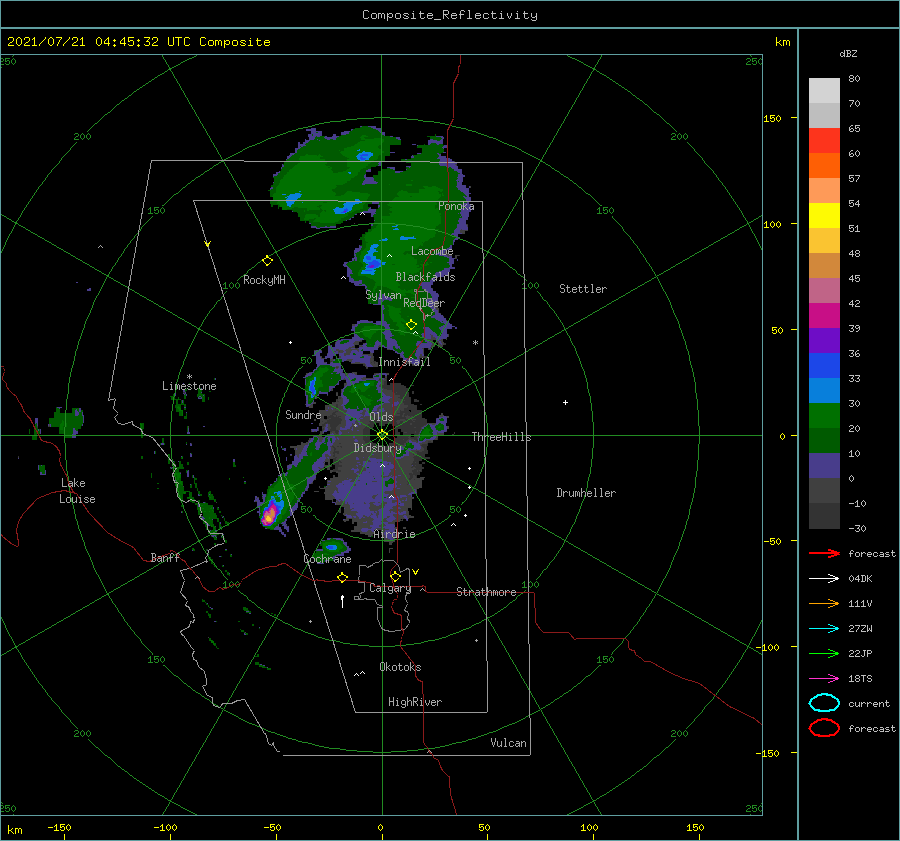Click the cyan current ellipse in legend

pos(824,703)
